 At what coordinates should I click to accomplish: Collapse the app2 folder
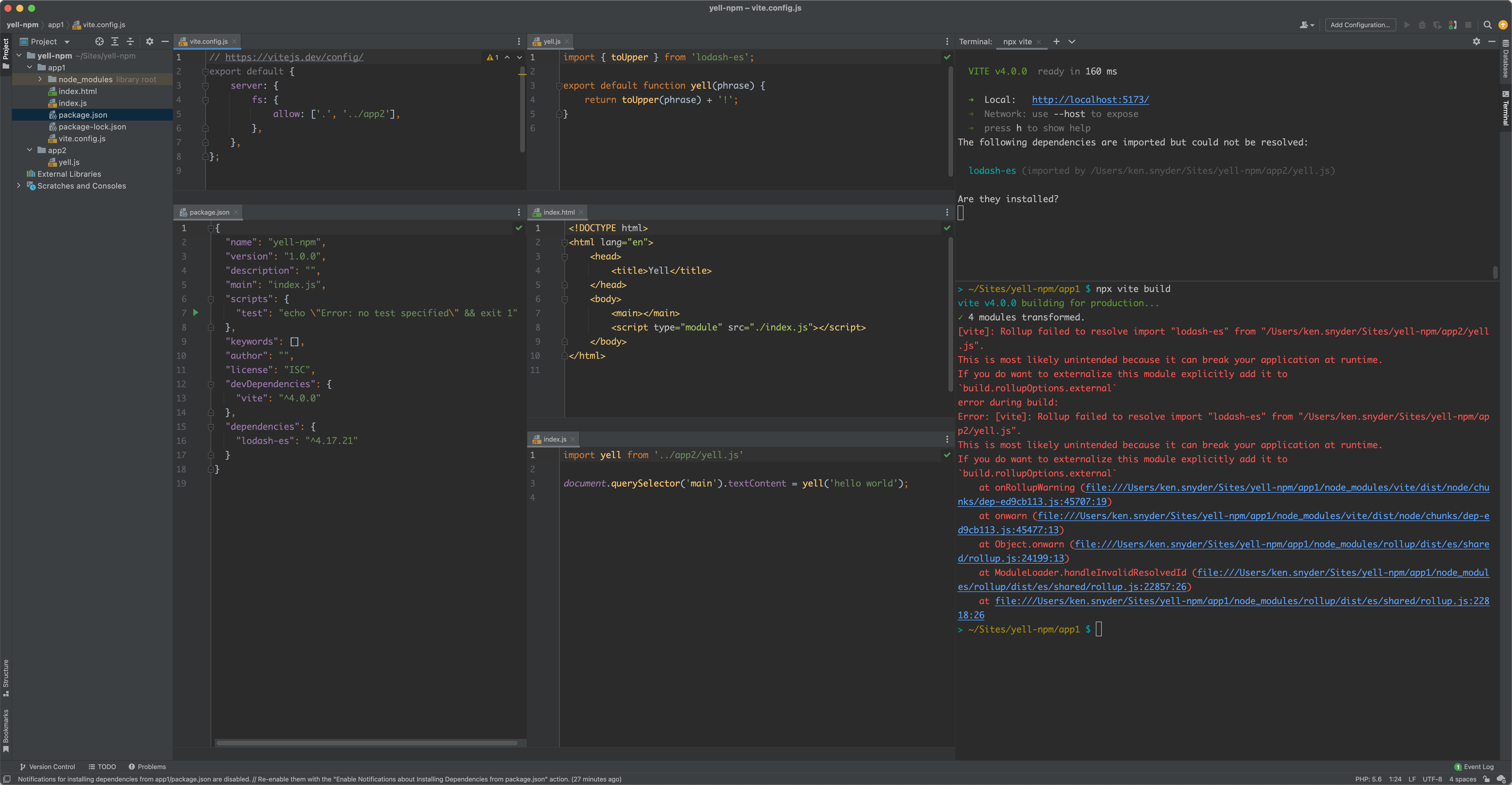(x=29, y=150)
